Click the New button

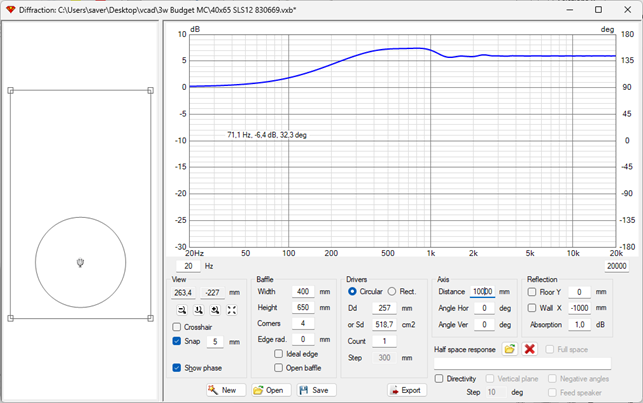[226, 390]
